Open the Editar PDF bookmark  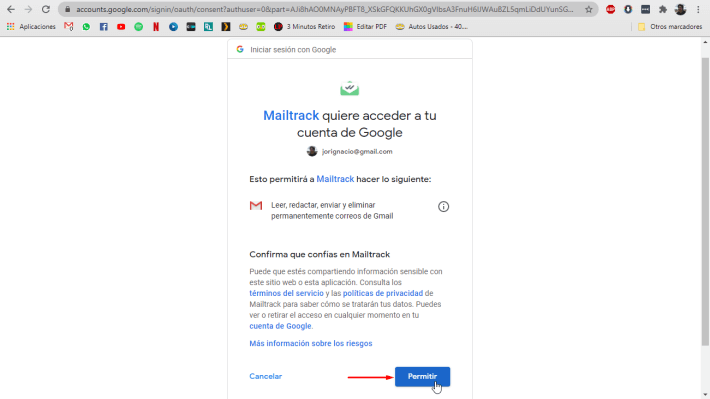[365, 27]
